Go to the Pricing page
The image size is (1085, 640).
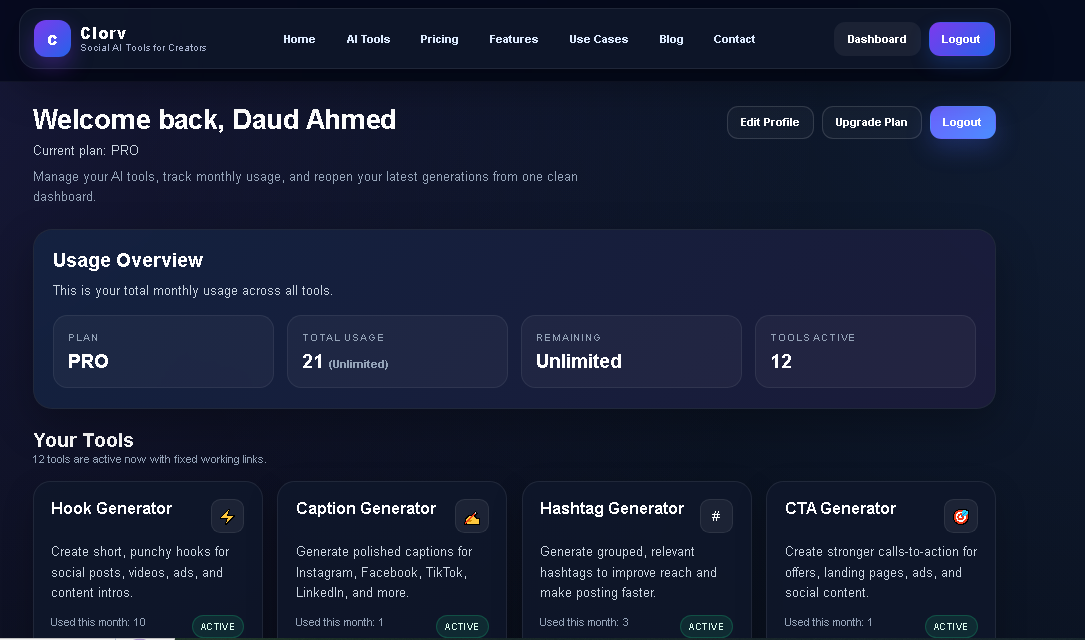439,39
